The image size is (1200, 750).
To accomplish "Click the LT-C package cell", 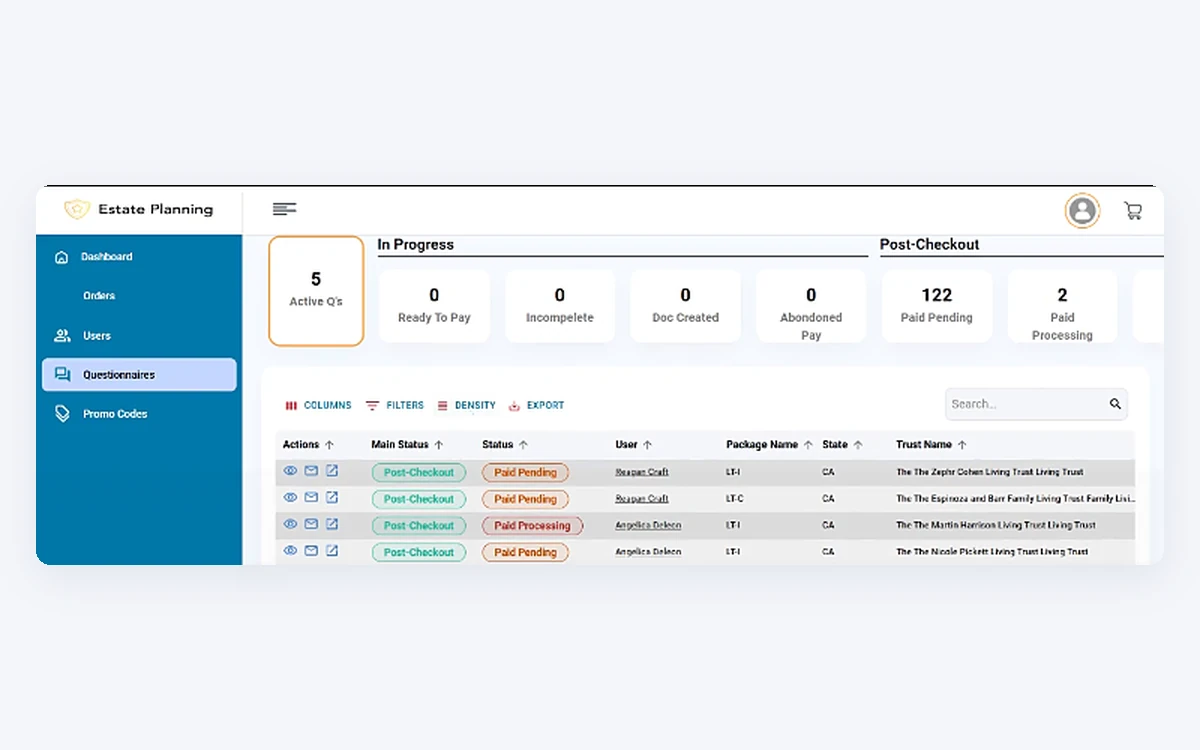I will tap(735, 499).
